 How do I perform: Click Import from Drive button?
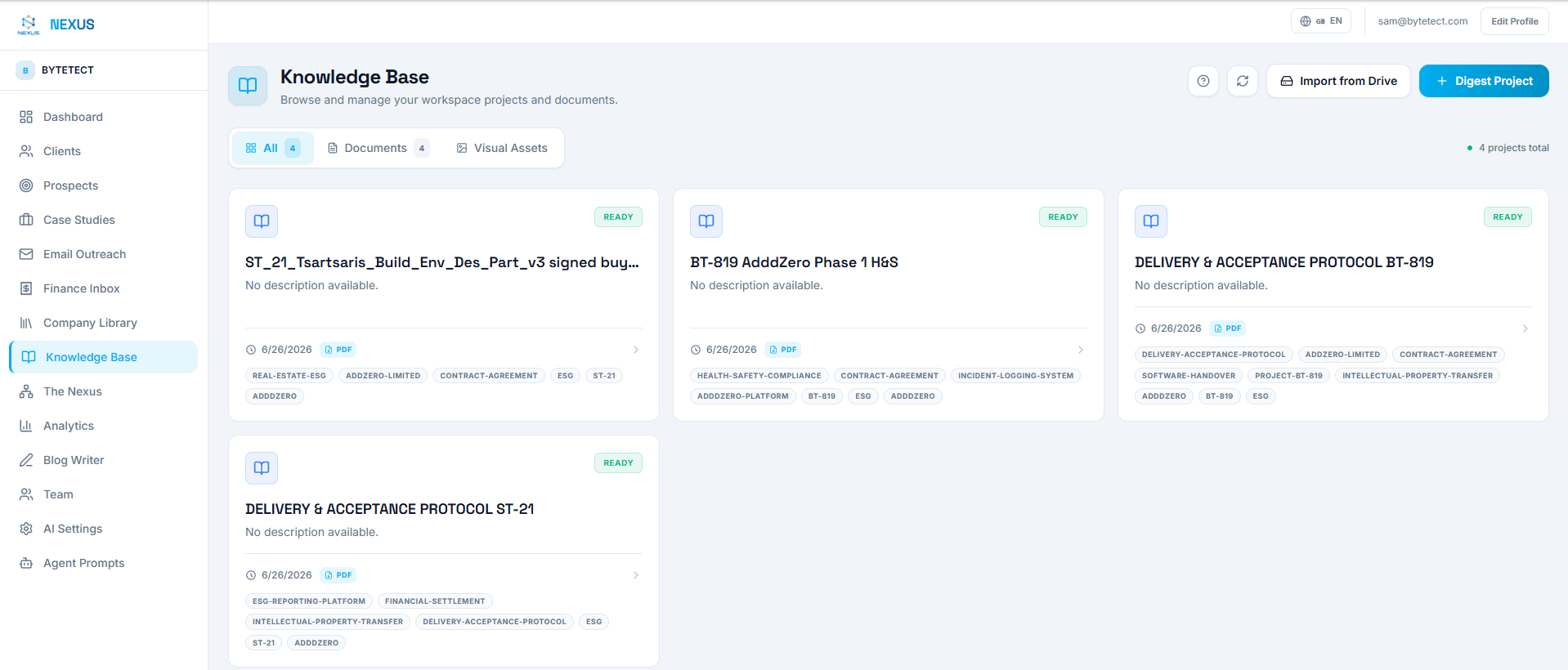1338,81
